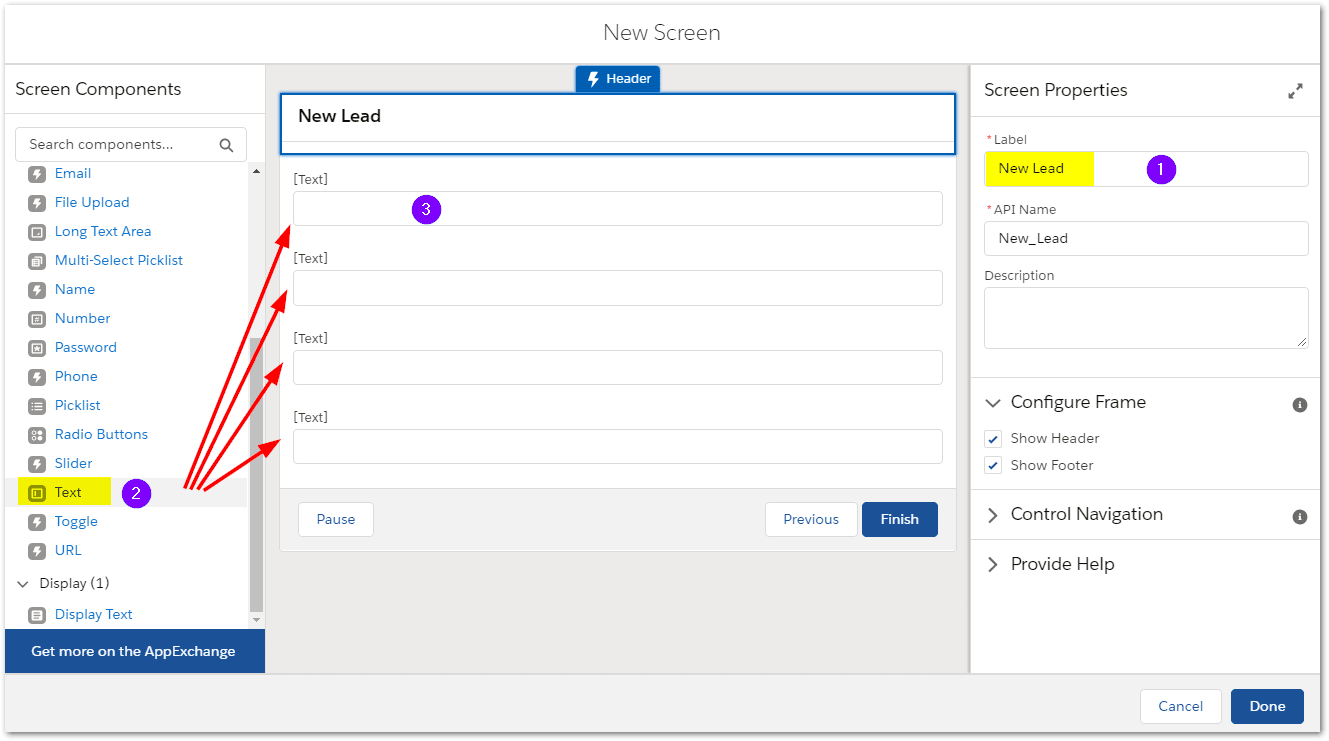Image resolution: width=1329 pixels, height=741 pixels.
Task: Select the Header tab on canvas
Action: [x=618, y=79]
